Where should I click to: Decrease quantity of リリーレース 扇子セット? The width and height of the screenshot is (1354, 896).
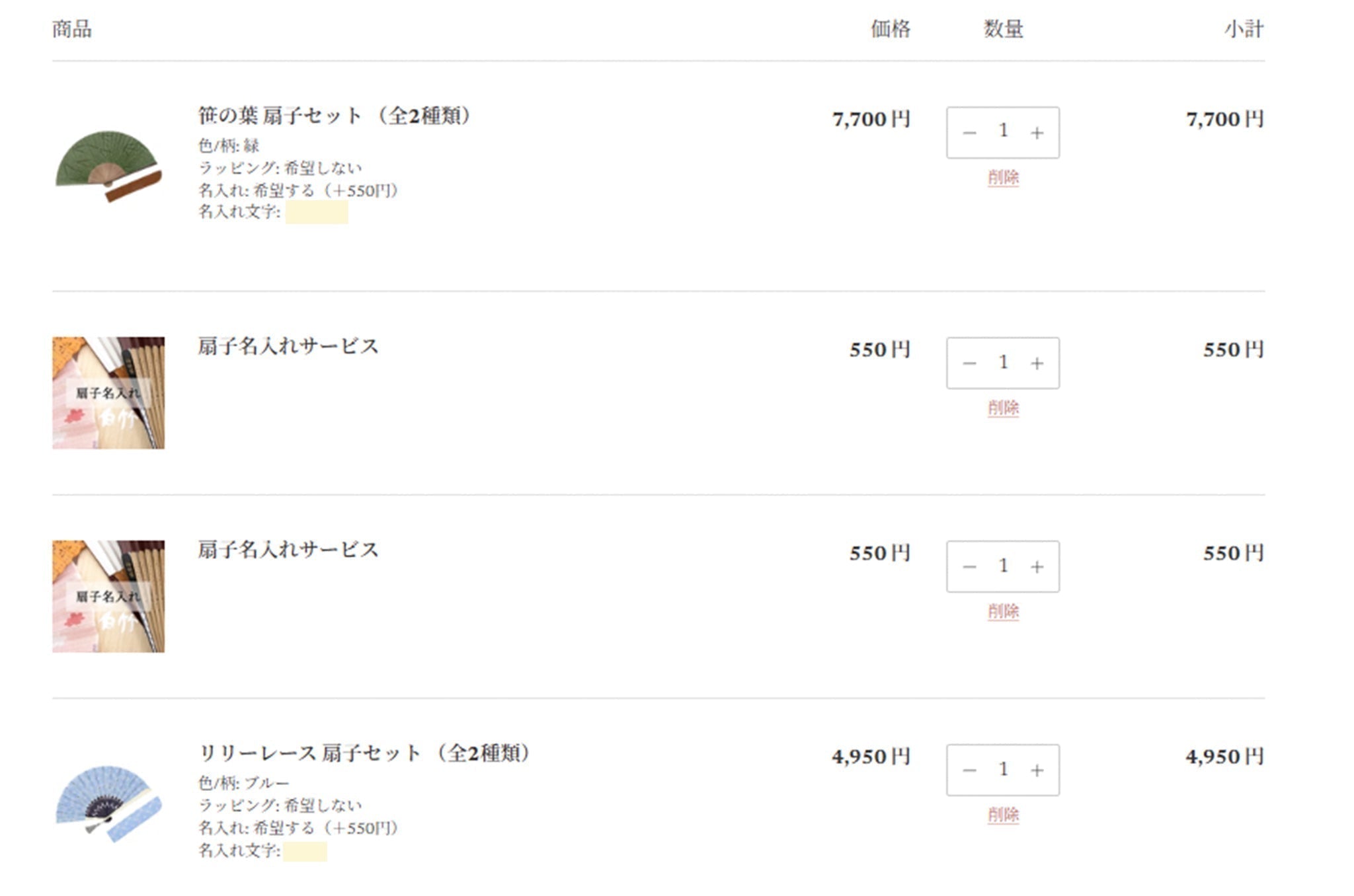coord(969,770)
